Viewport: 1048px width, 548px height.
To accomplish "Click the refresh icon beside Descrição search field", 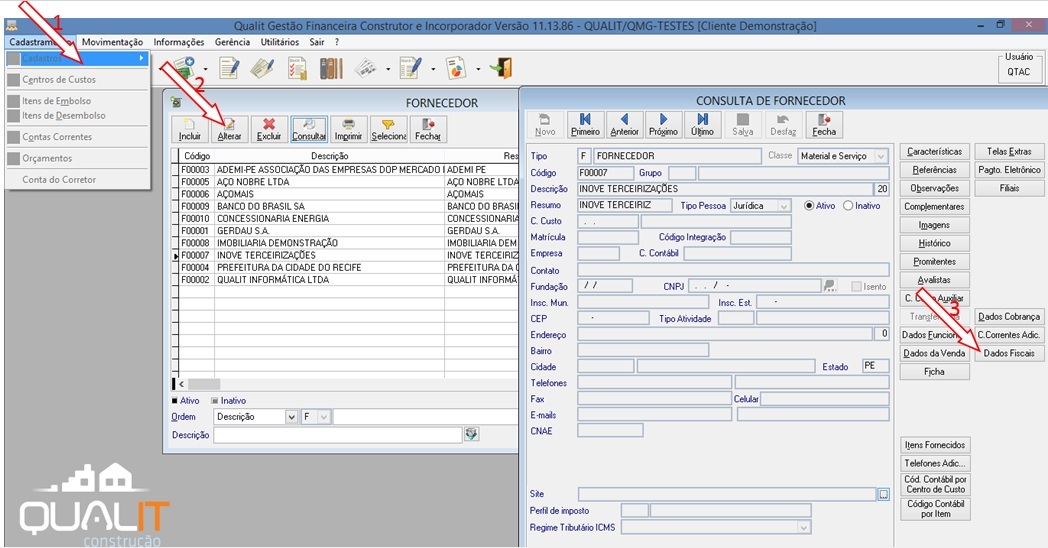I will (x=472, y=434).
